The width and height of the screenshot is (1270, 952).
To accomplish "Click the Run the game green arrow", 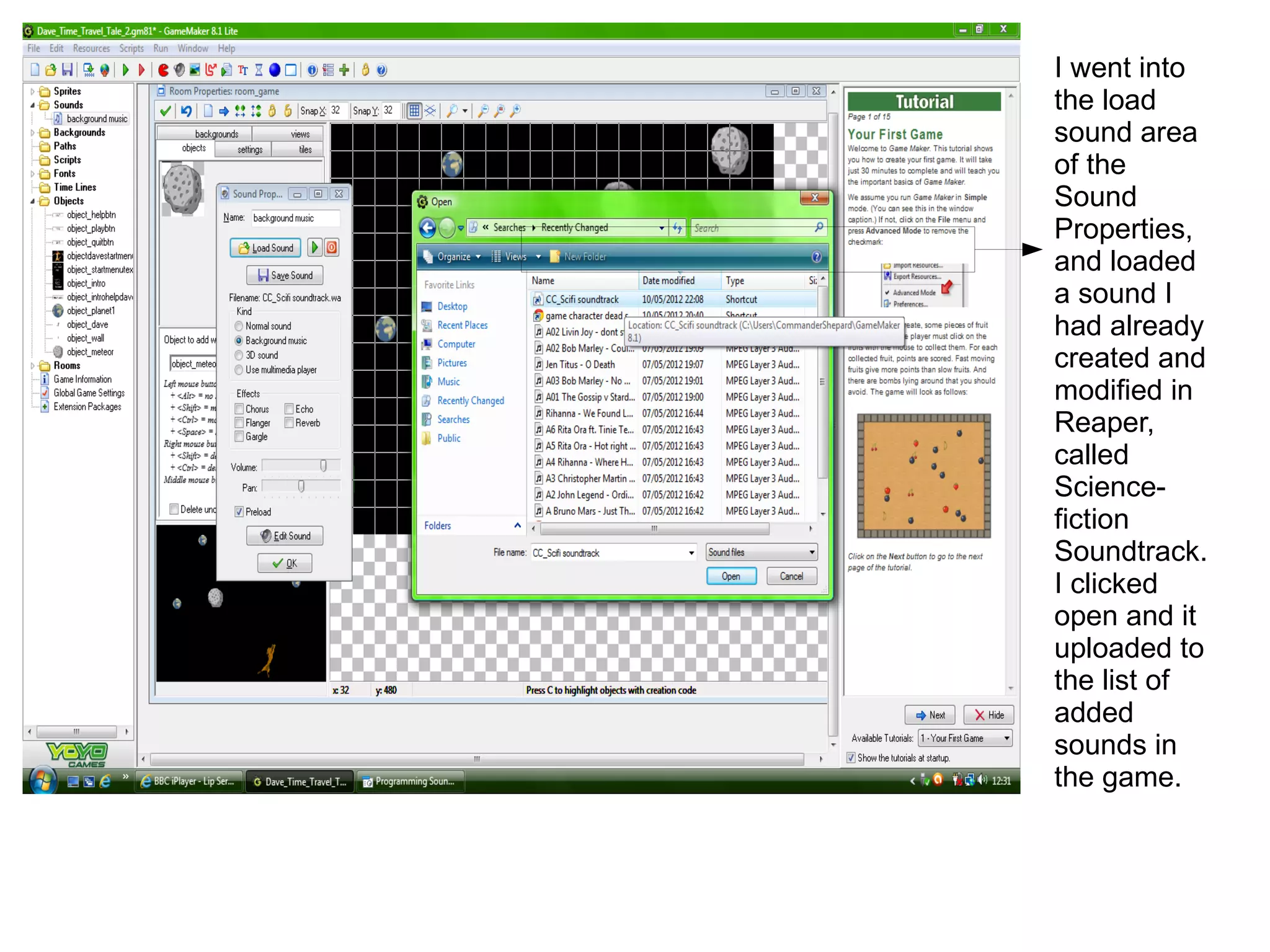I will 126,70.
